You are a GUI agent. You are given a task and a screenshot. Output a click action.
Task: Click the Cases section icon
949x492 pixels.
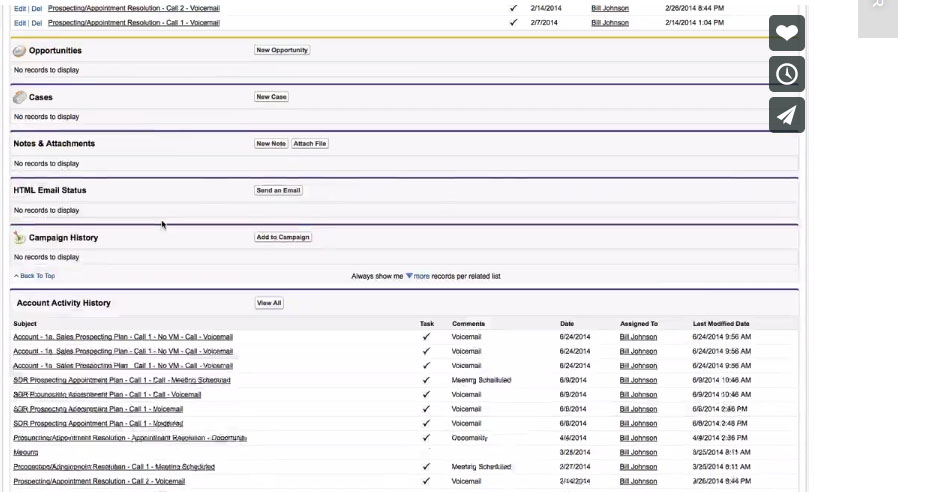(19, 97)
